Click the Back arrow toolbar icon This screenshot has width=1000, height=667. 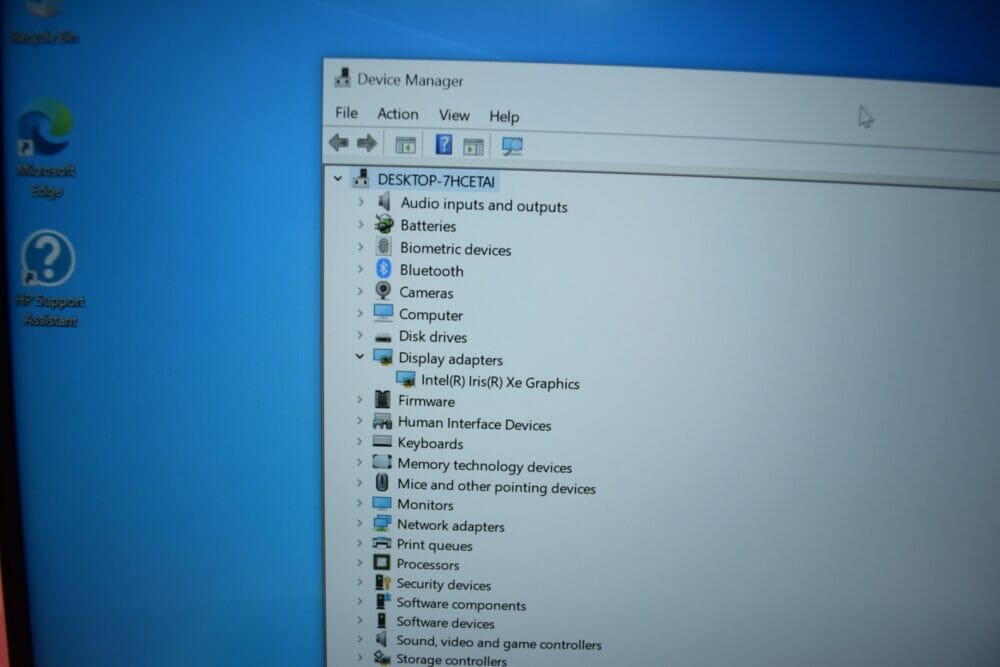(339, 142)
